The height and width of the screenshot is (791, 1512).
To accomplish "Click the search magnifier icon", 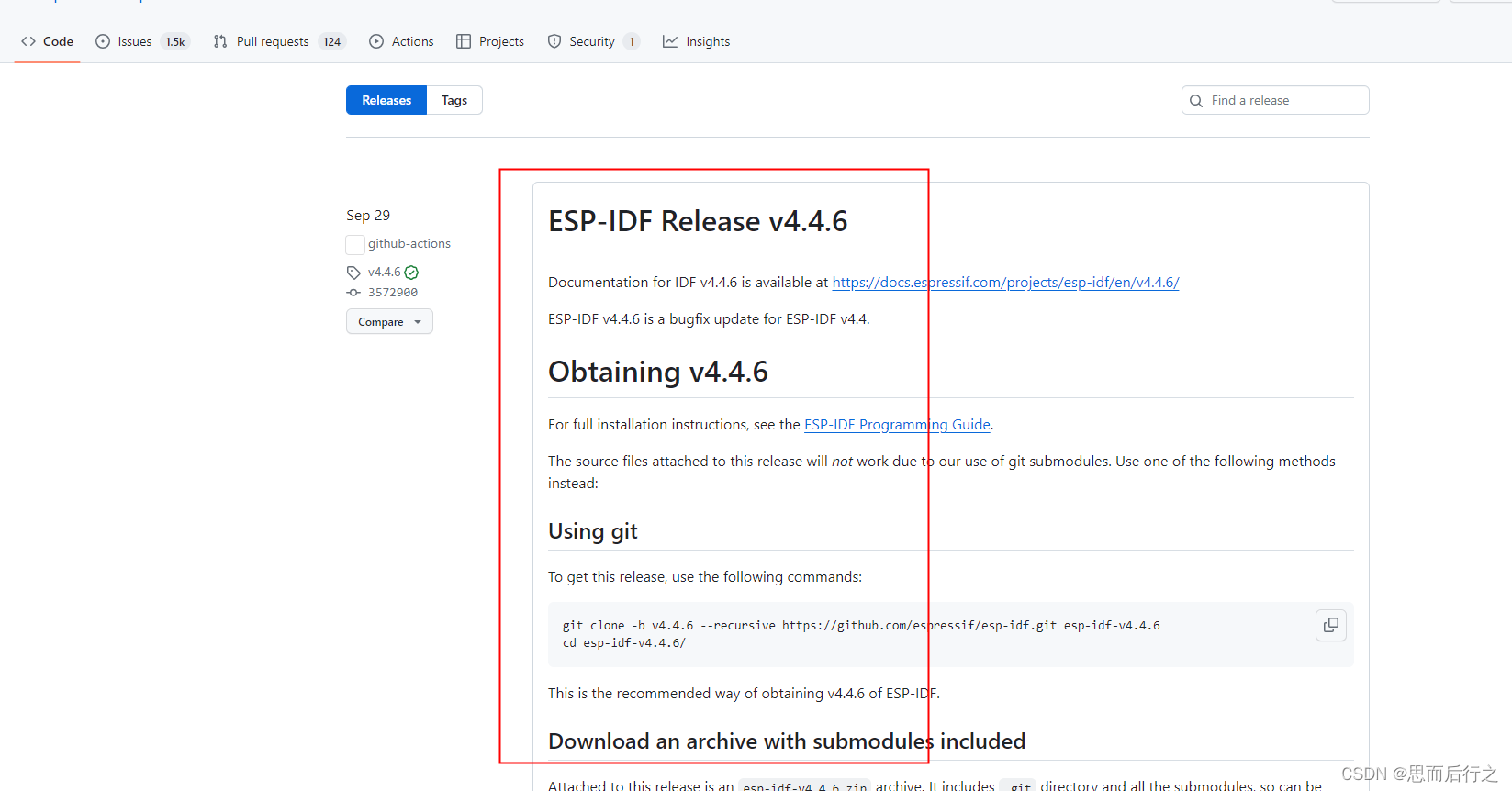I will (x=1196, y=101).
